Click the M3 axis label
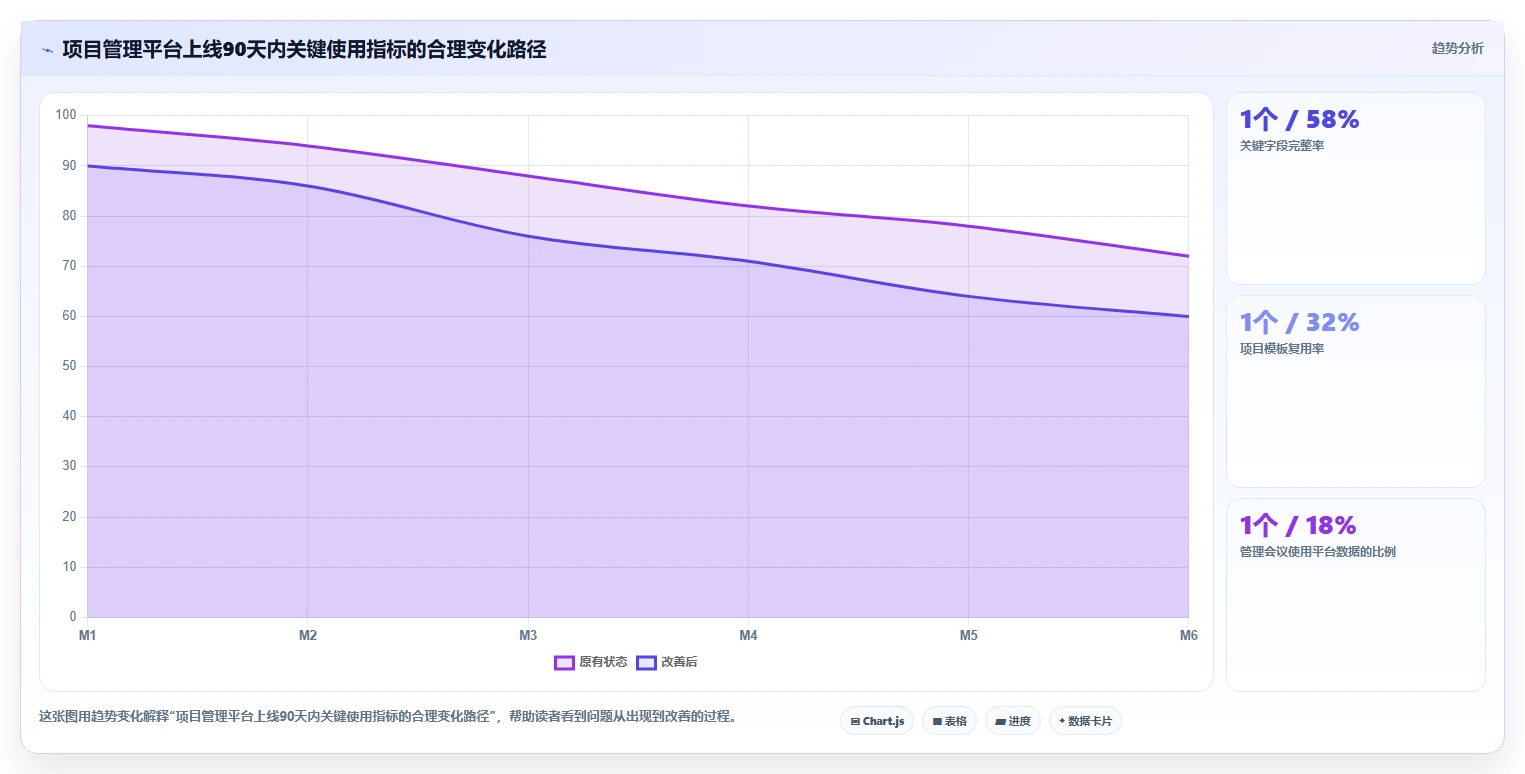1525x774 pixels. (528, 636)
